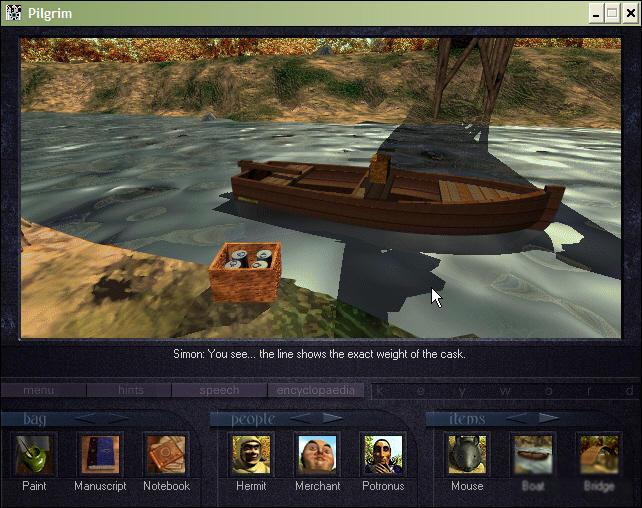
Task: Open the Manuscript from the bag
Action: coord(100,454)
